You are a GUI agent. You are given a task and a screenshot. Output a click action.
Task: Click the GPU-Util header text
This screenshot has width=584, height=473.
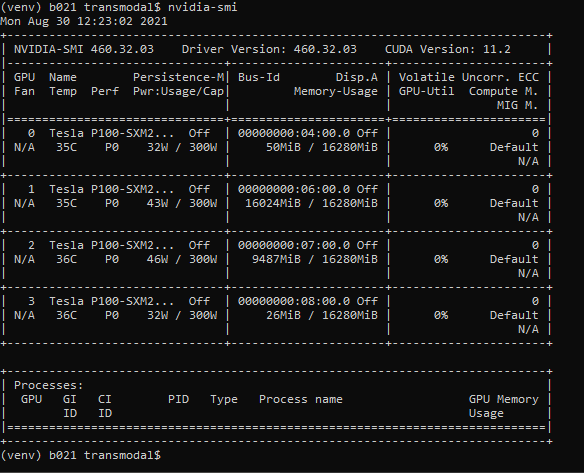426,91
